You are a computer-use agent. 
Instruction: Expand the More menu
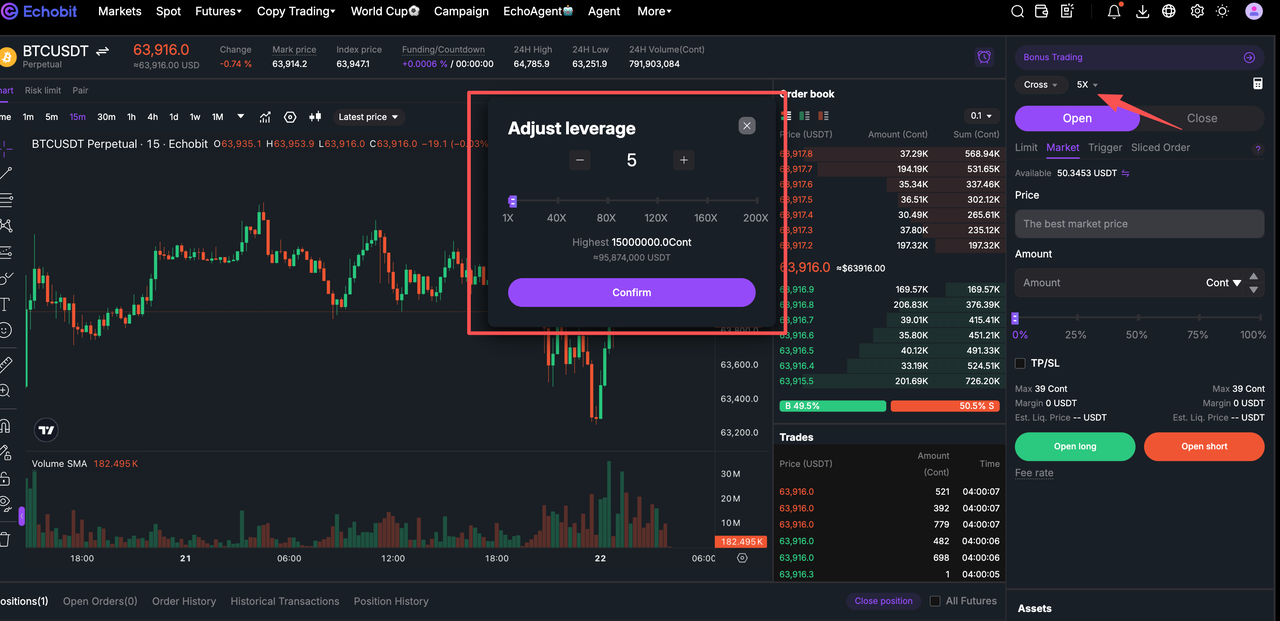(654, 12)
